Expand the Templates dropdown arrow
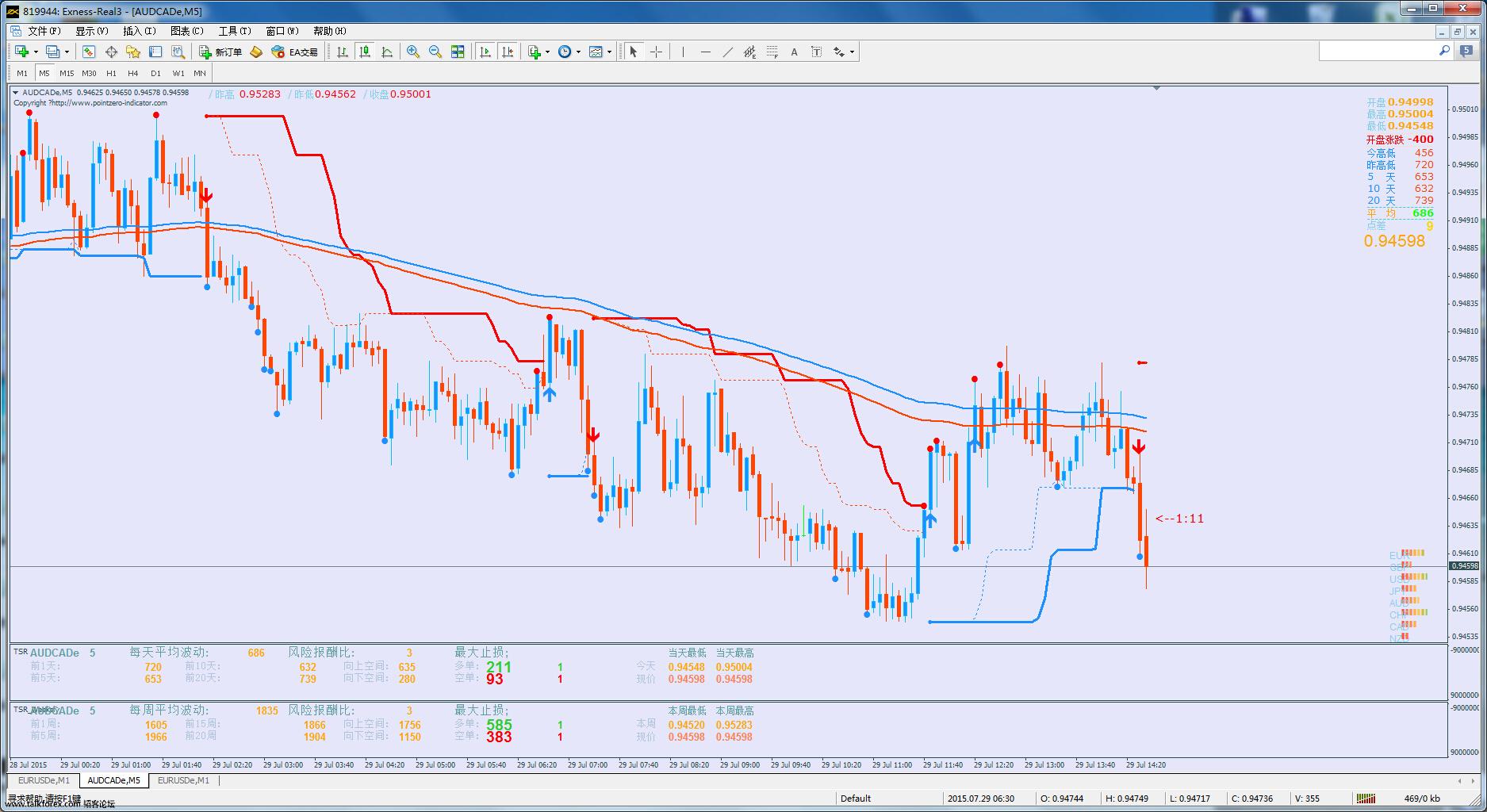The image size is (1487, 812). click(x=609, y=52)
